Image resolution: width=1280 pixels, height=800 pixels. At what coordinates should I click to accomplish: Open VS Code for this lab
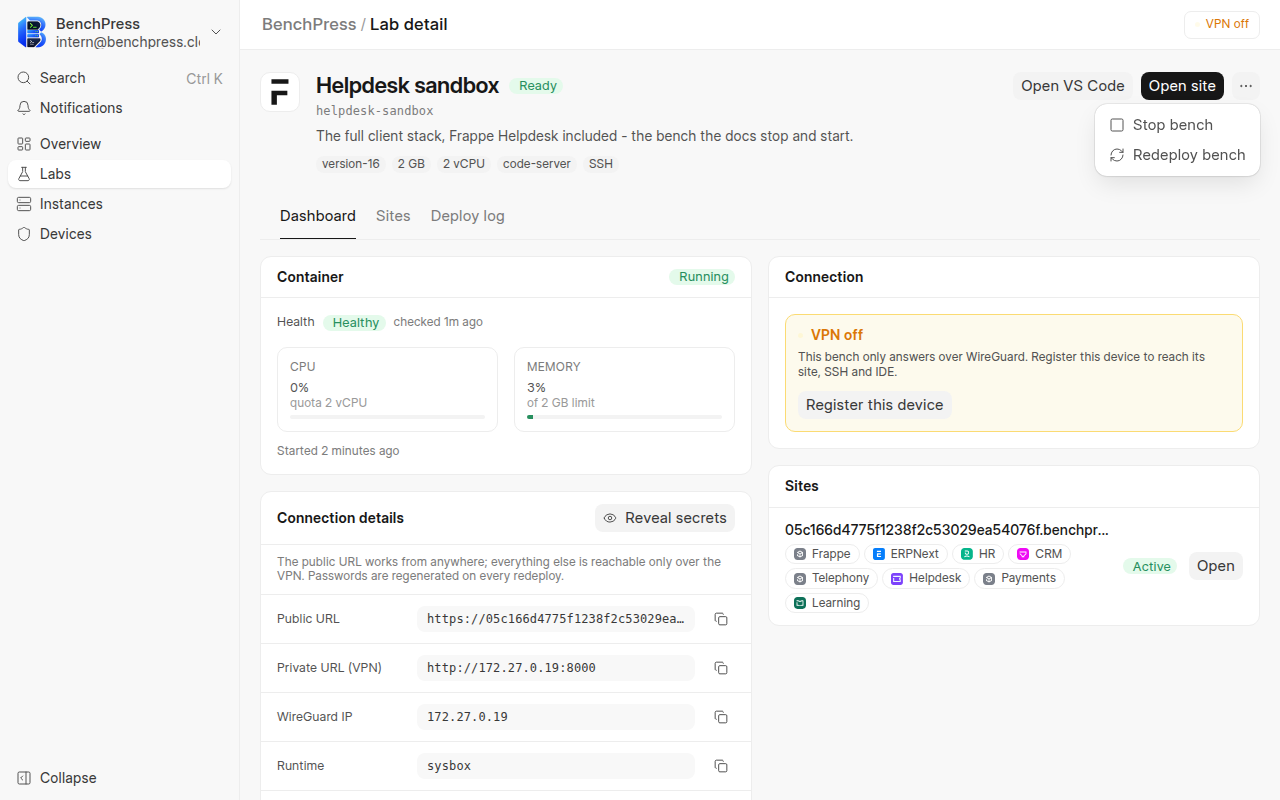click(1072, 86)
